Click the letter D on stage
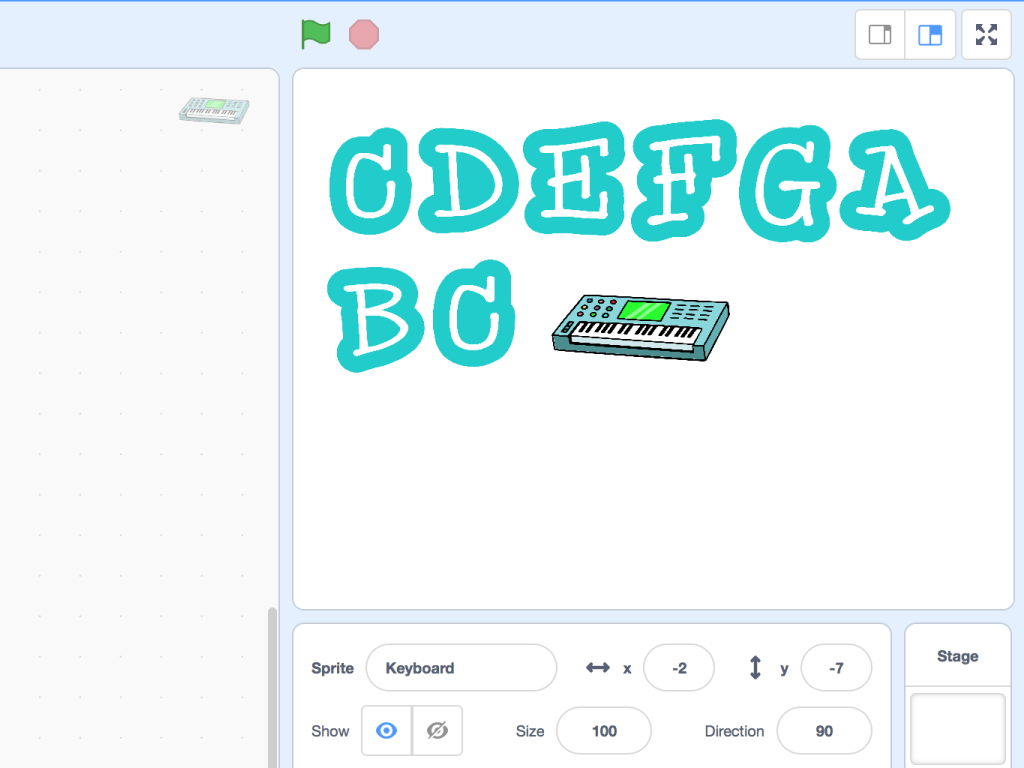 [x=468, y=180]
